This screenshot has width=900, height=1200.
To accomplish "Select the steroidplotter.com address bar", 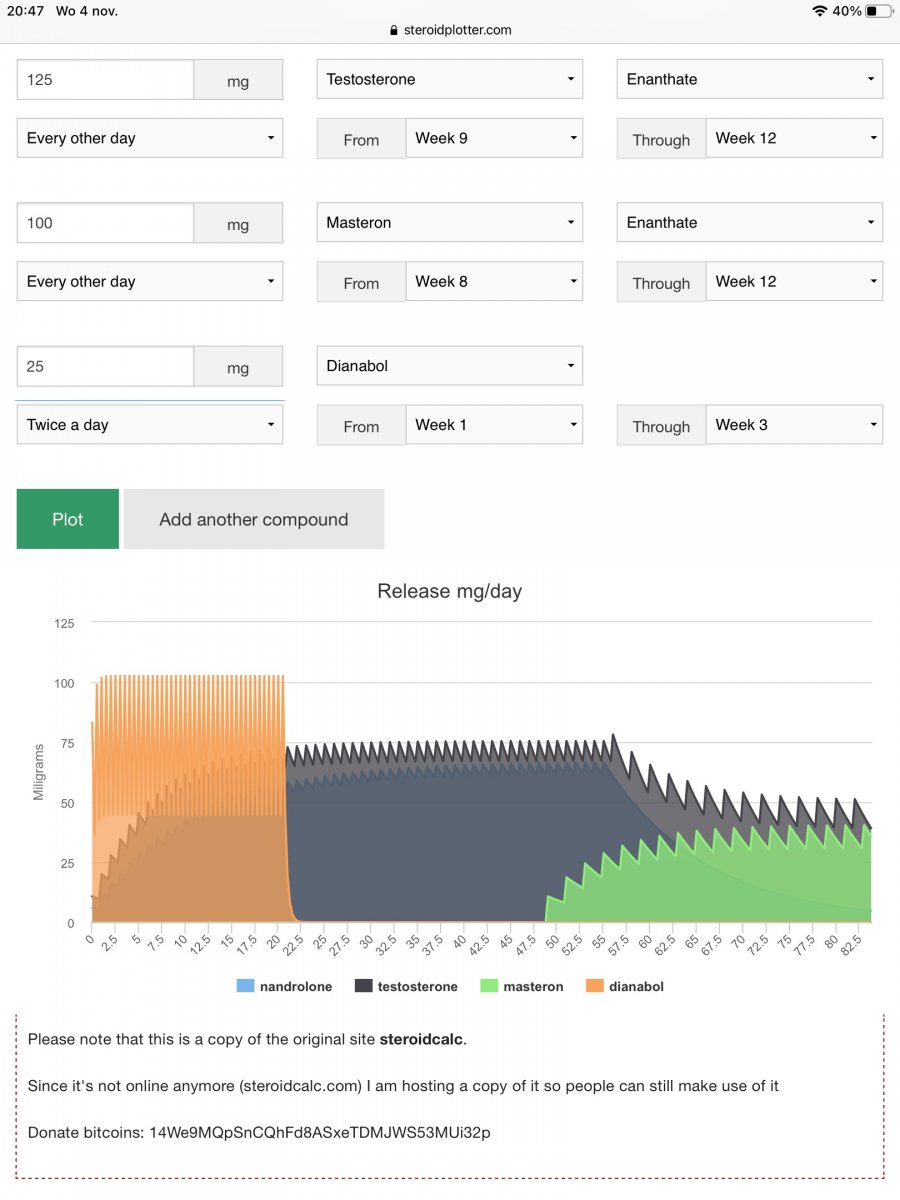I will point(450,30).
